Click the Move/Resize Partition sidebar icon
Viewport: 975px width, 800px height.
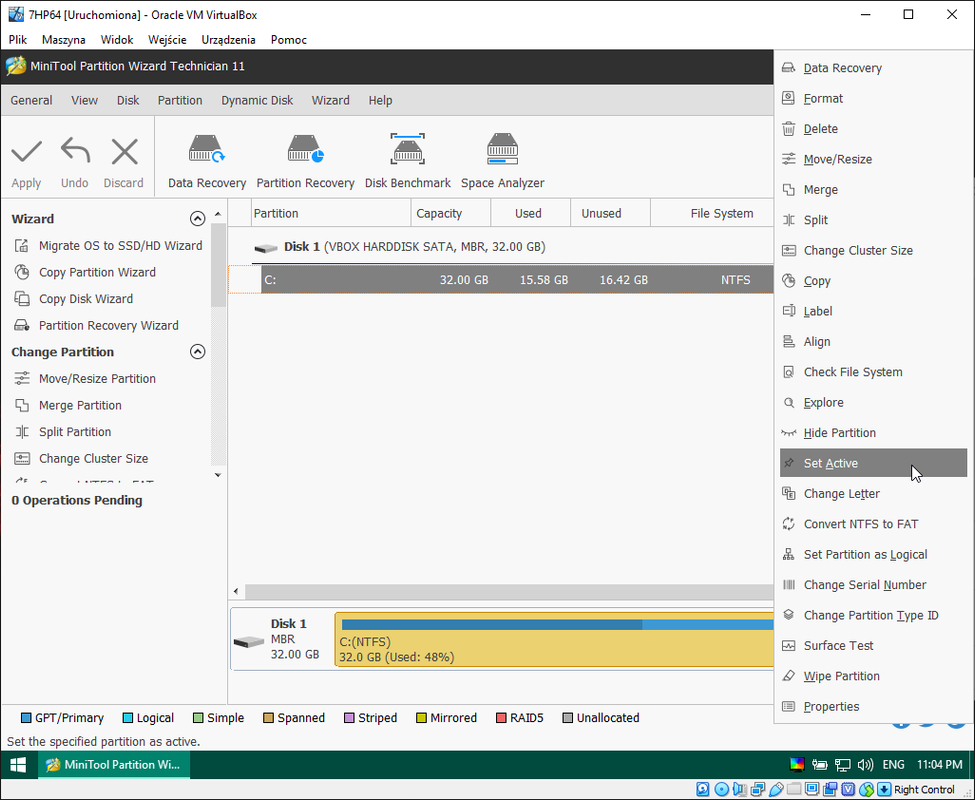[22, 379]
